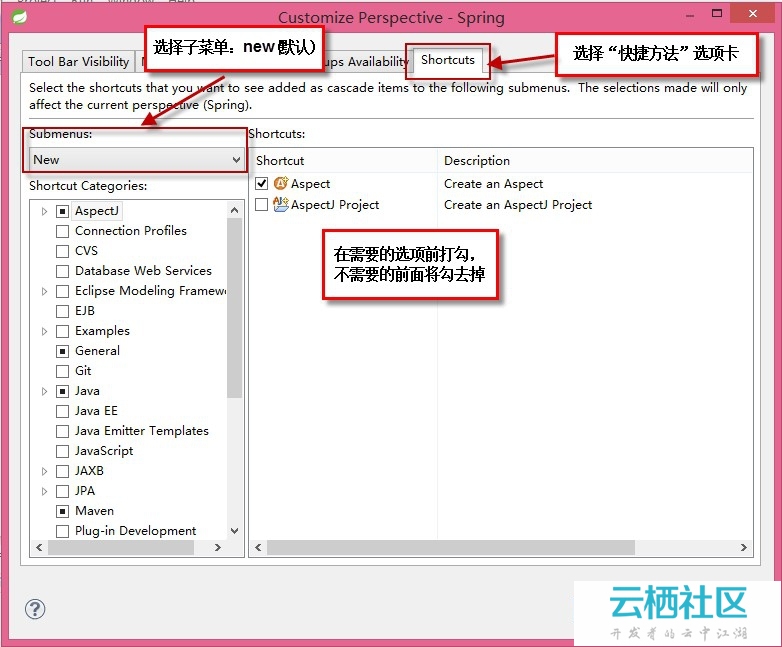Image resolution: width=782 pixels, height=647 pixels.
Task: Open the Availability tab
Action: 367,62
